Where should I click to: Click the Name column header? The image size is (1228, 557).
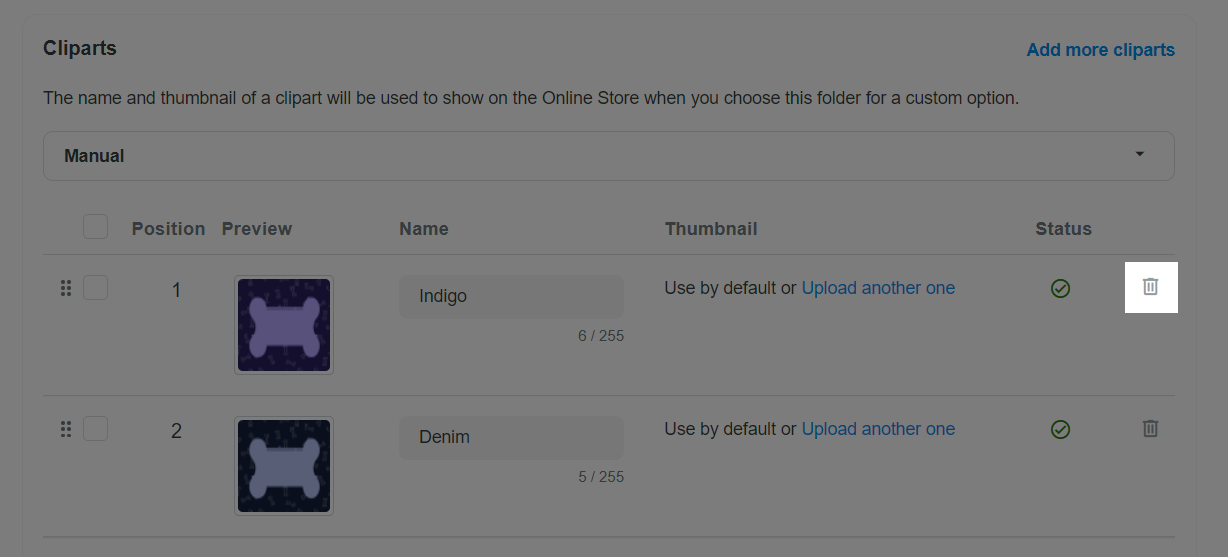point(424,229)
